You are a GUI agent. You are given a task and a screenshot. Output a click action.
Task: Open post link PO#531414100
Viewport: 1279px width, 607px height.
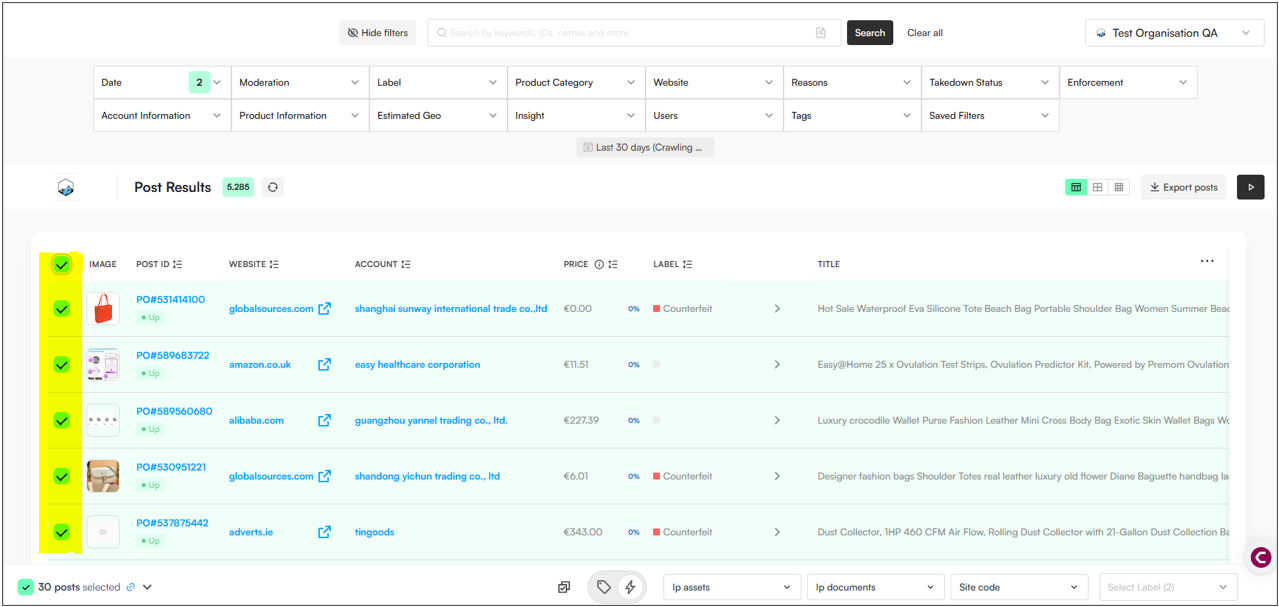170,300
